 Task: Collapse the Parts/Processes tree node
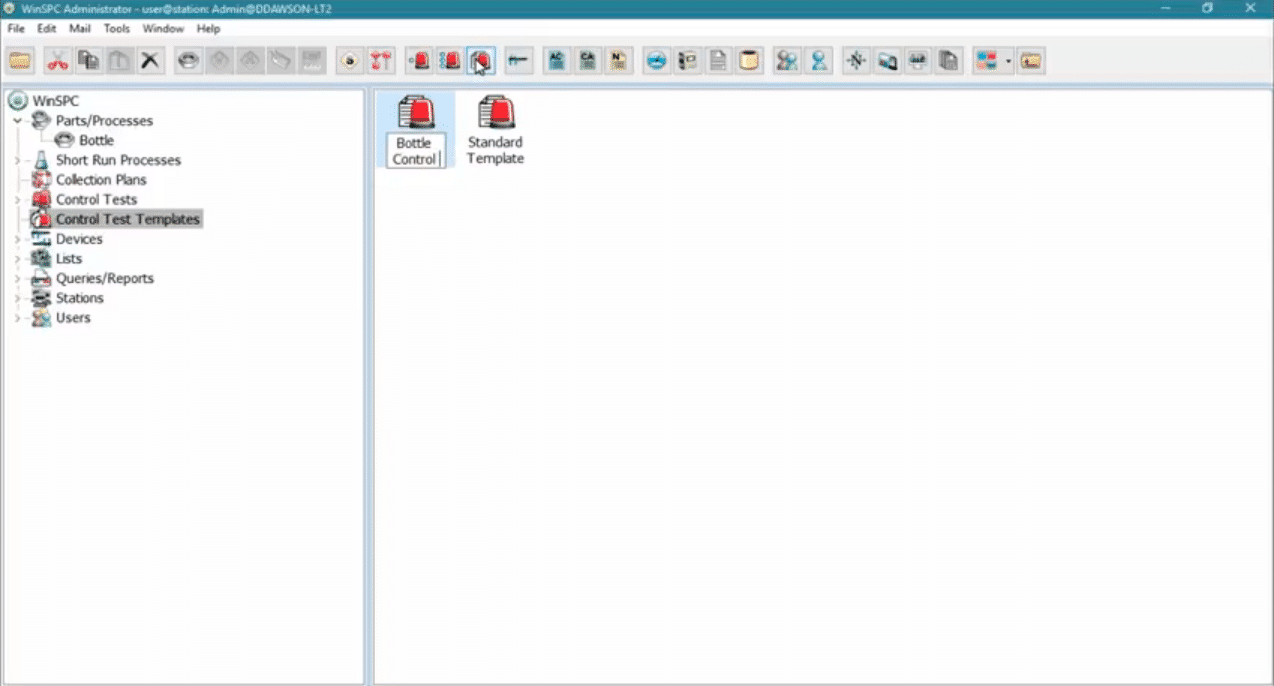click(17, 121)
